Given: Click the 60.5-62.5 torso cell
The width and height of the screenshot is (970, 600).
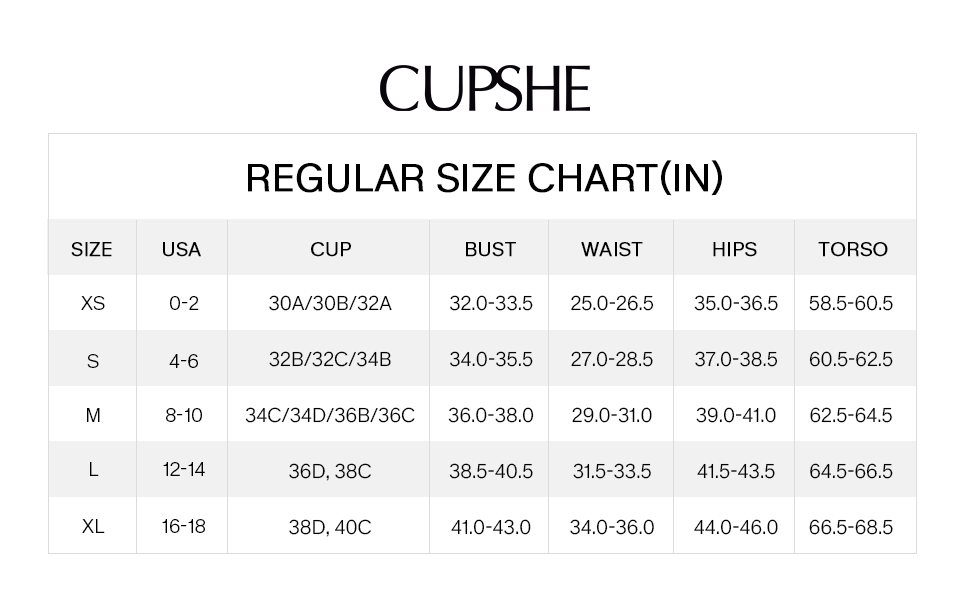Looking at the screenshot, I should pyautogui.click(x=851, y=359).
